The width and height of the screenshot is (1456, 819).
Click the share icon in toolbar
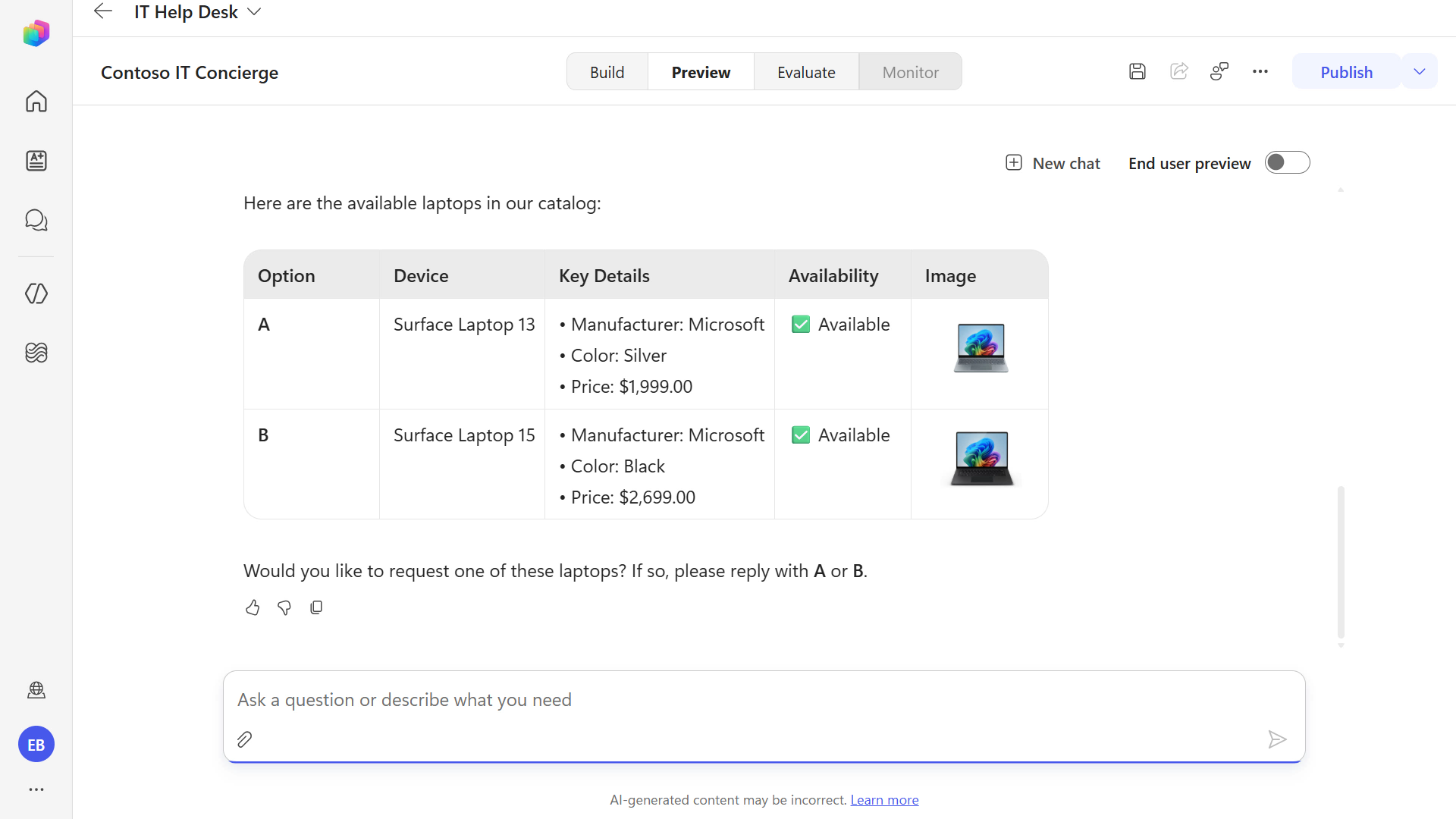[x=1179, y=71]
